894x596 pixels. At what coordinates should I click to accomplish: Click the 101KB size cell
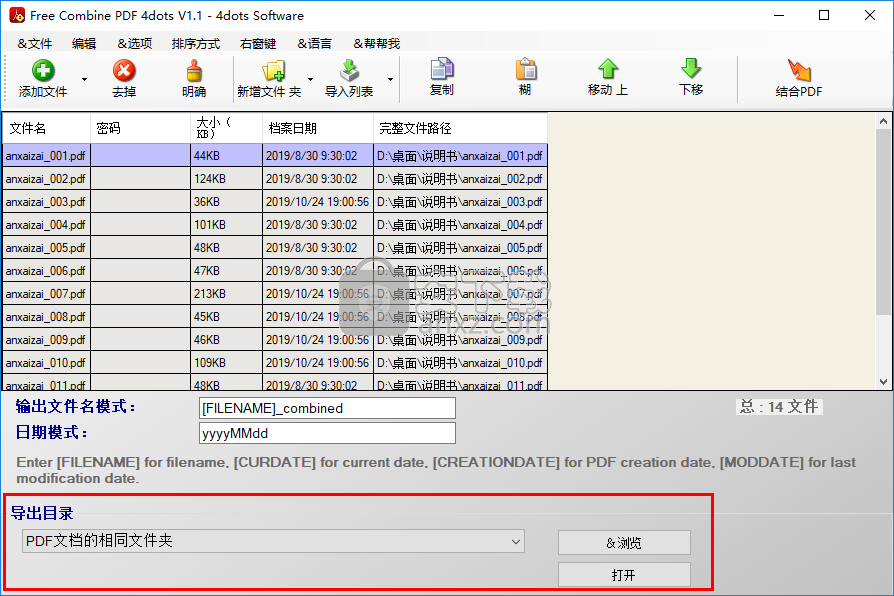pos(226,225)
